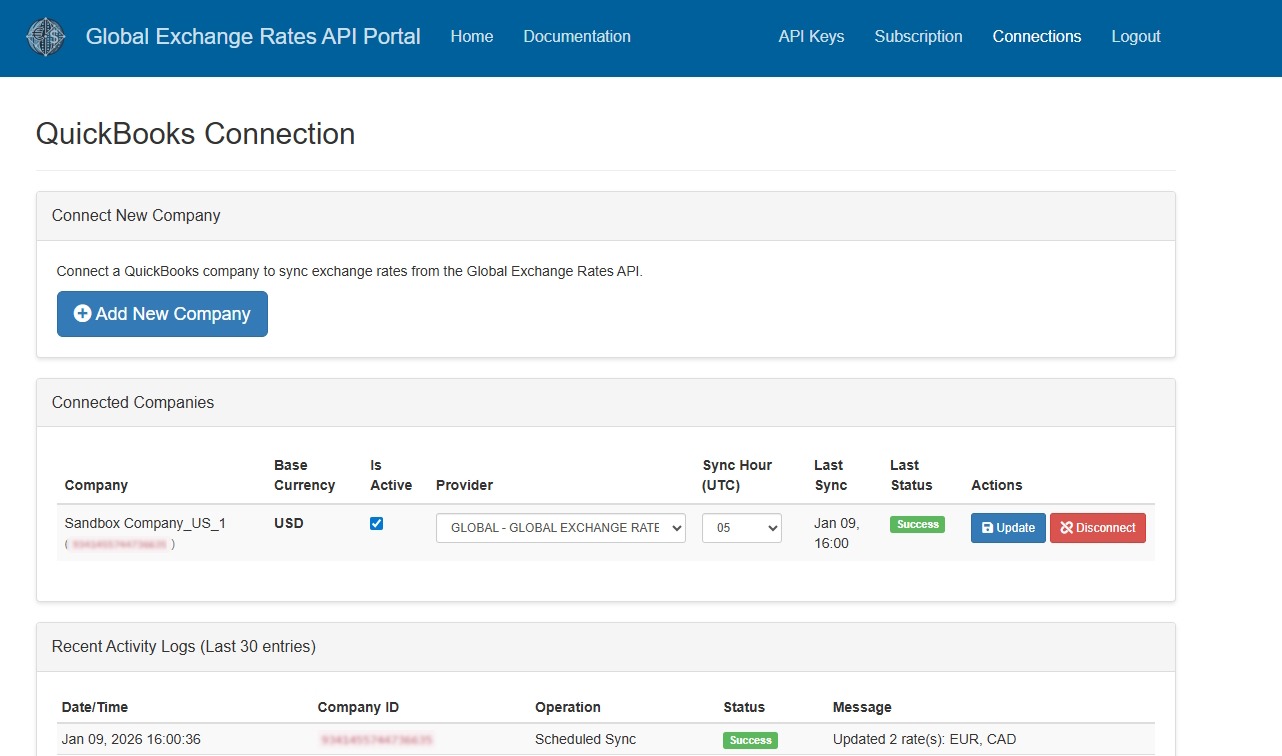Click the Update button
The image size is (1282, 756).
1008,528
